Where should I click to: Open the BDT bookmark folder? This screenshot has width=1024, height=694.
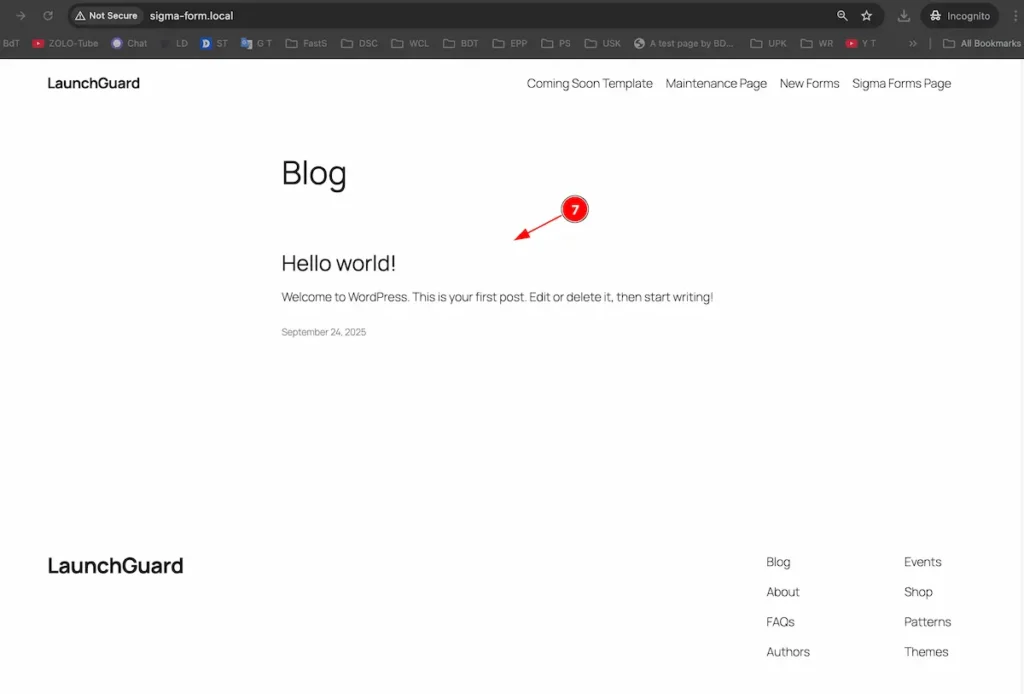[x=460, y=43]
